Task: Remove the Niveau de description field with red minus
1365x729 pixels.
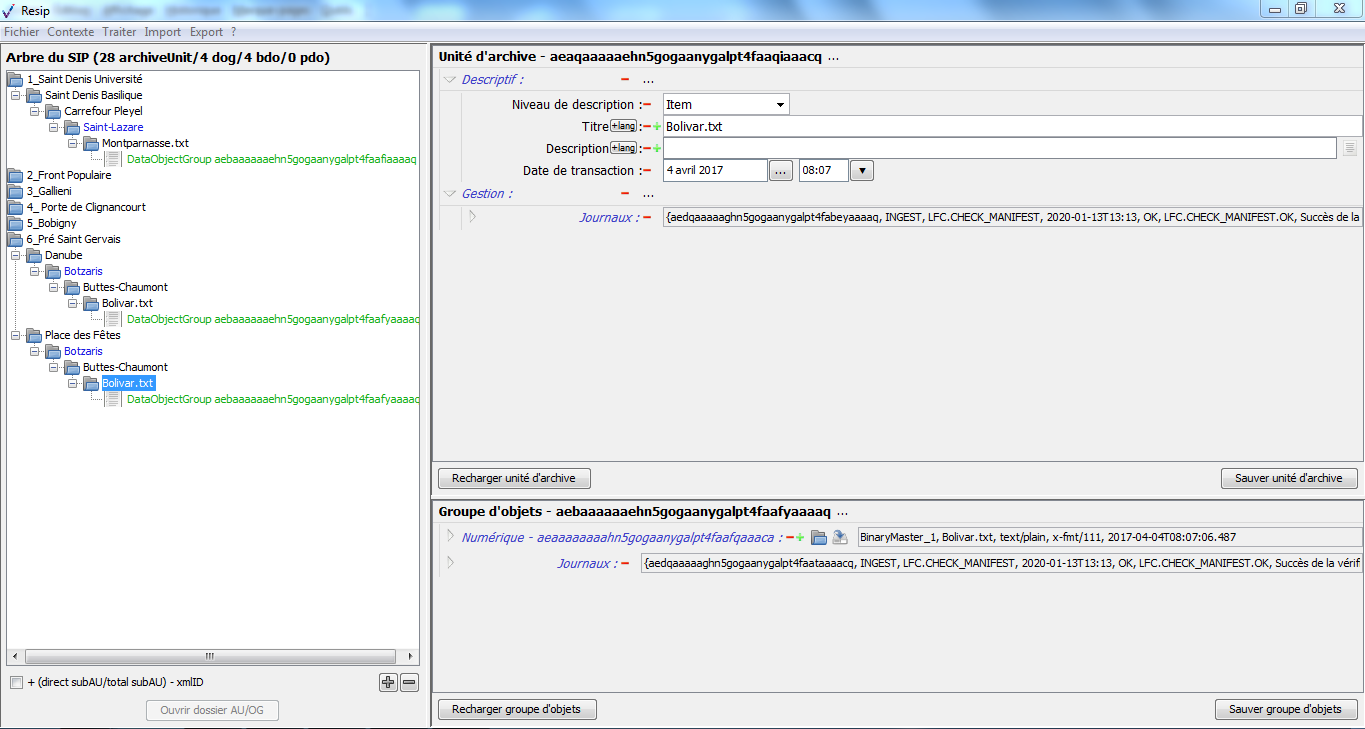Action: (x=647, y=104)
